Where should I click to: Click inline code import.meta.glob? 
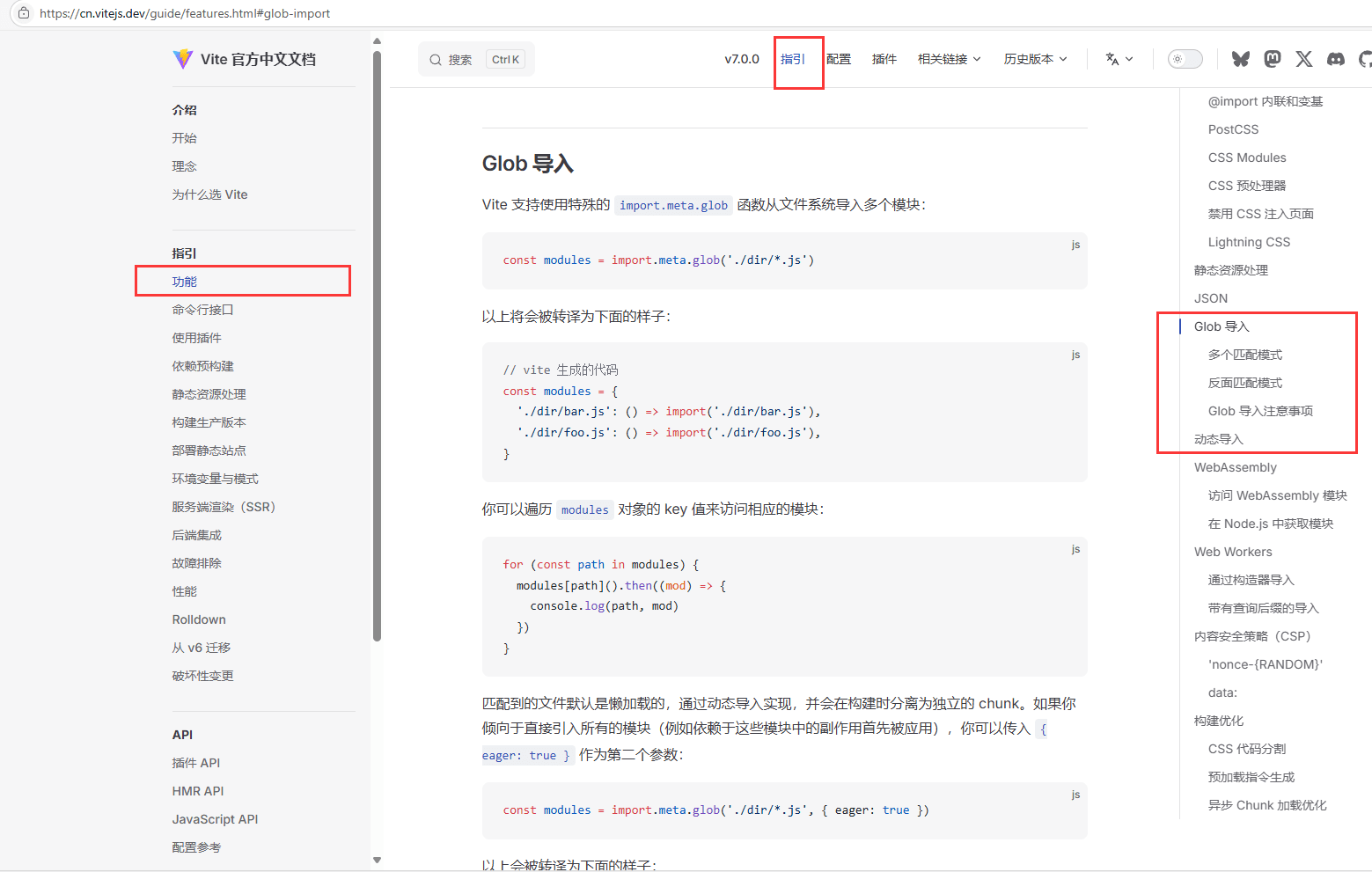pyautogui.click(x=673, y=205)
